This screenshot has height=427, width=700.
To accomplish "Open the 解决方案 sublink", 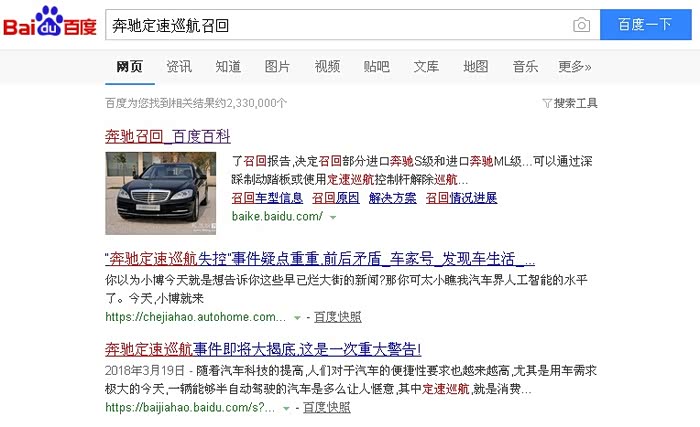I will [392, 198].
